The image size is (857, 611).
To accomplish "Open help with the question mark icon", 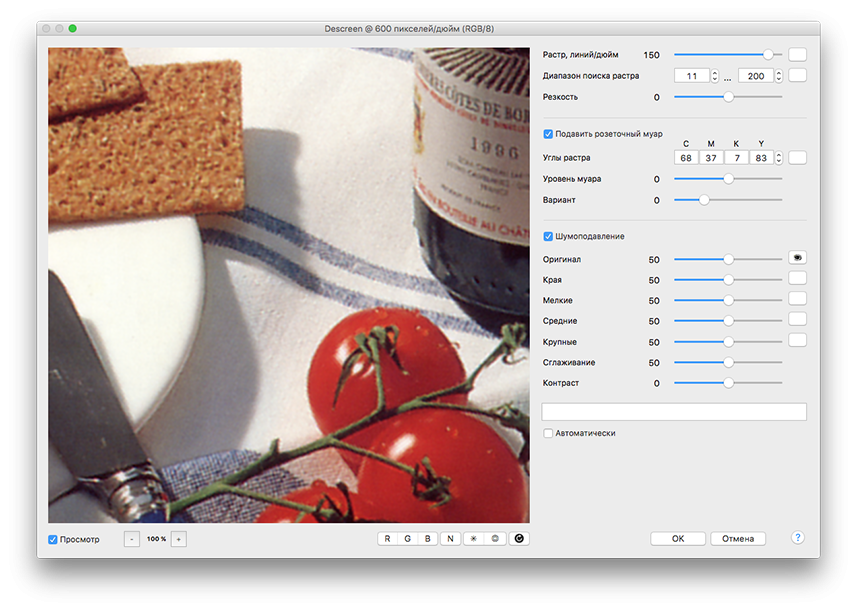I will click(797, 538).
